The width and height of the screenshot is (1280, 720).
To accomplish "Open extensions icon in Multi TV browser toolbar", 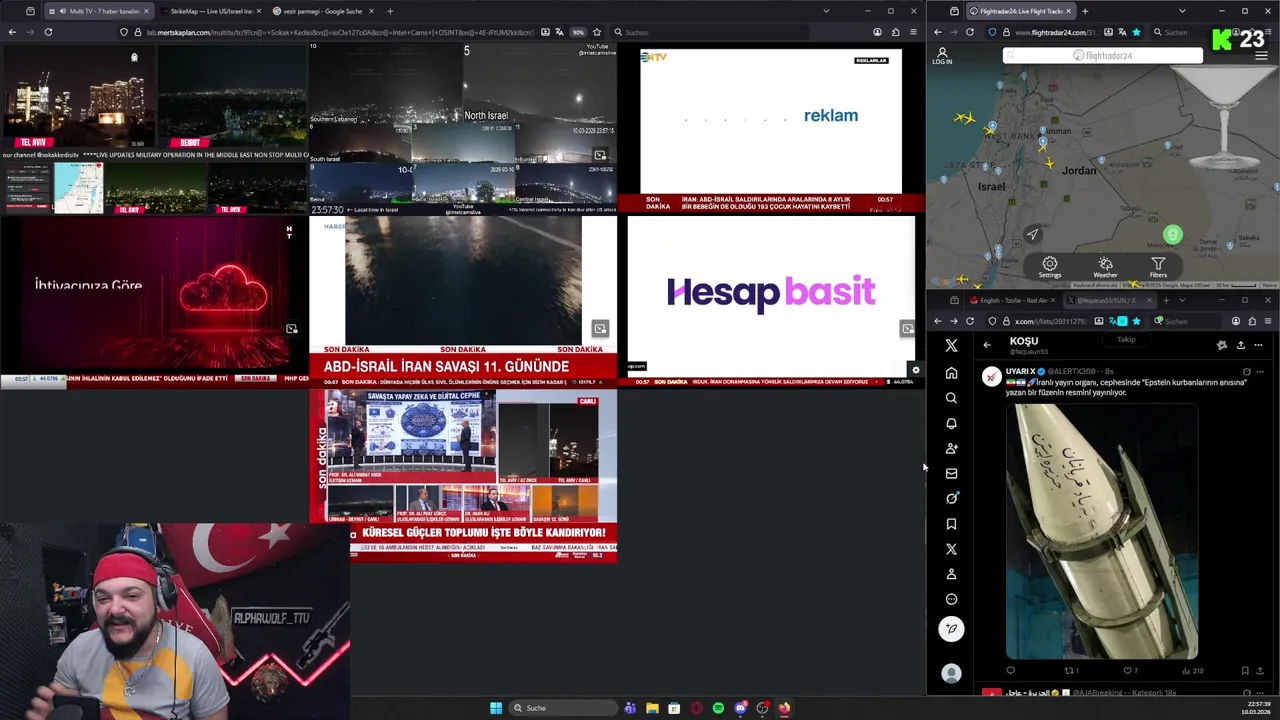I will coord(895,32).
